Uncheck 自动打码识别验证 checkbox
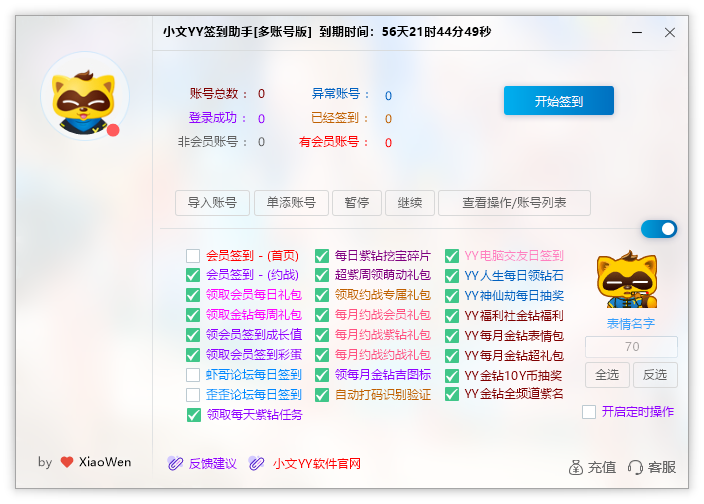 coord(322,395)
